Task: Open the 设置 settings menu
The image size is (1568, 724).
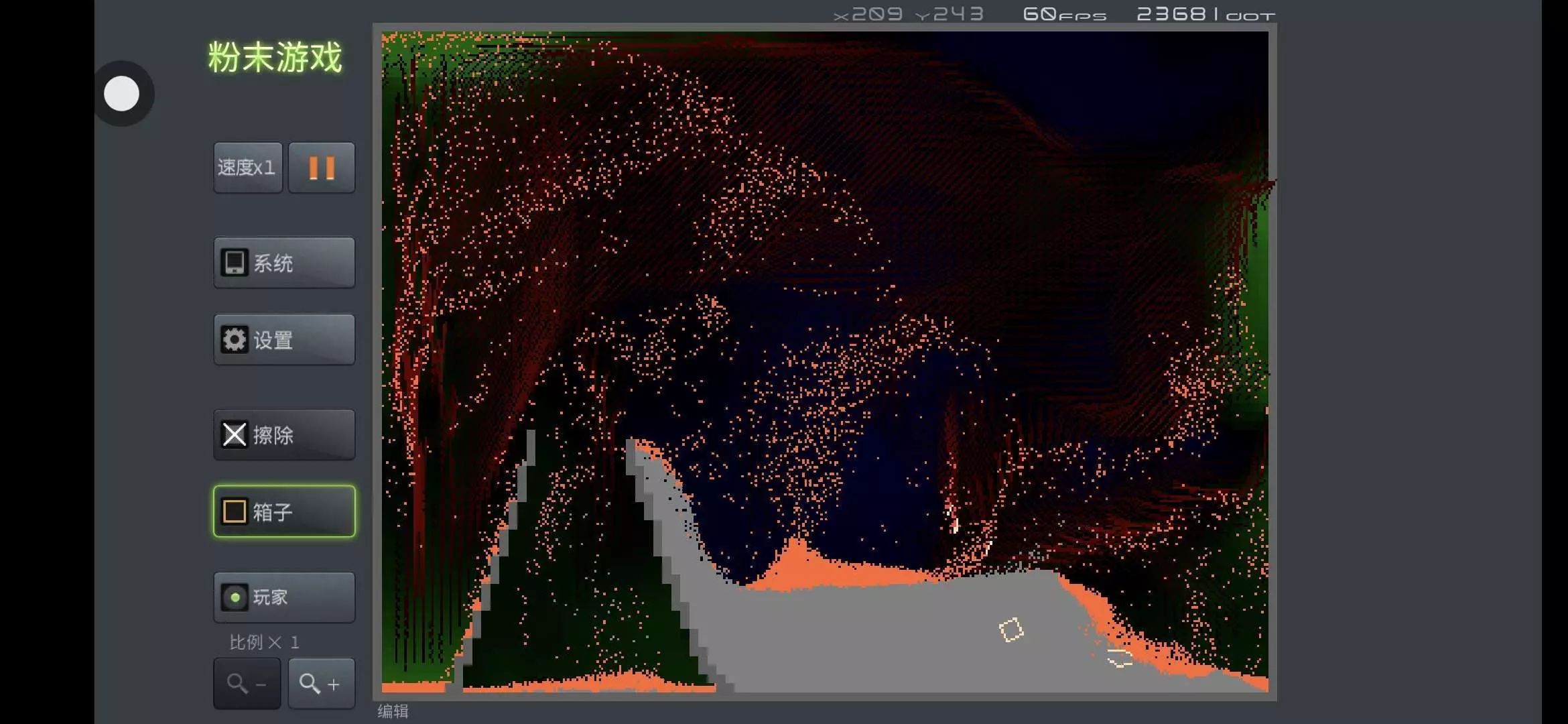Action: pos(284,340)
